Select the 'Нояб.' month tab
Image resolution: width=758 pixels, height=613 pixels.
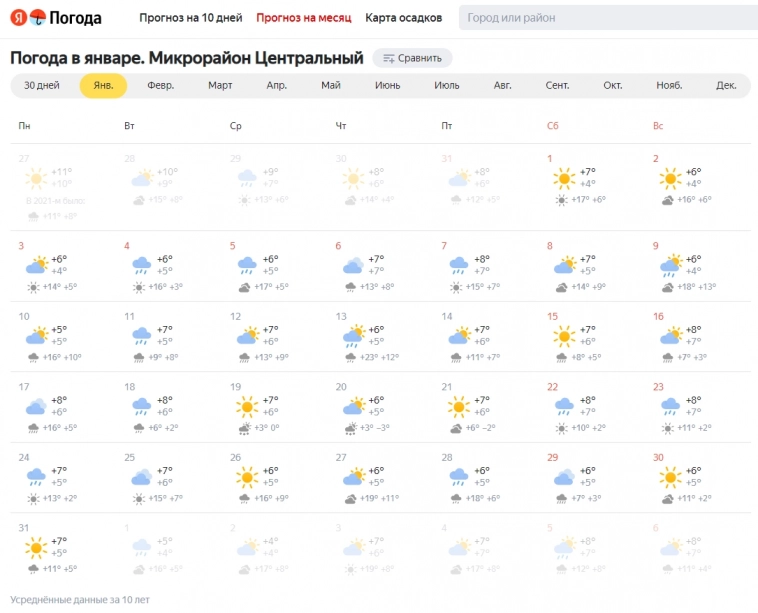point(669,86)
